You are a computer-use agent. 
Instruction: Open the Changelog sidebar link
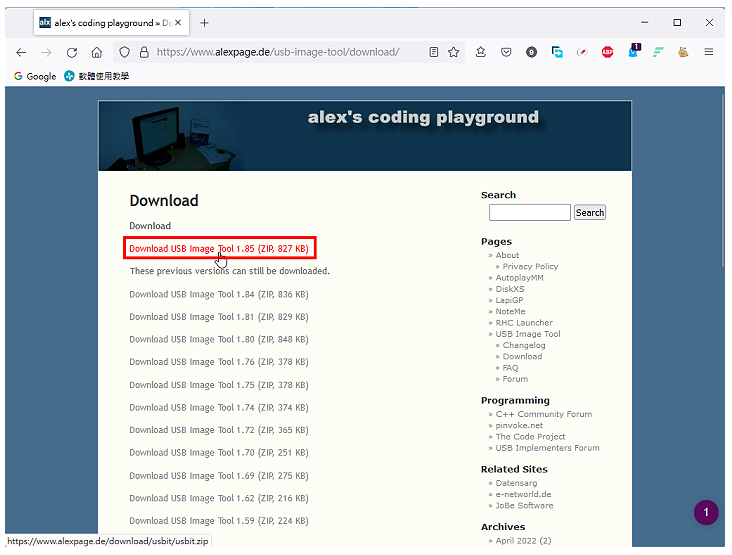coord(524,345)
